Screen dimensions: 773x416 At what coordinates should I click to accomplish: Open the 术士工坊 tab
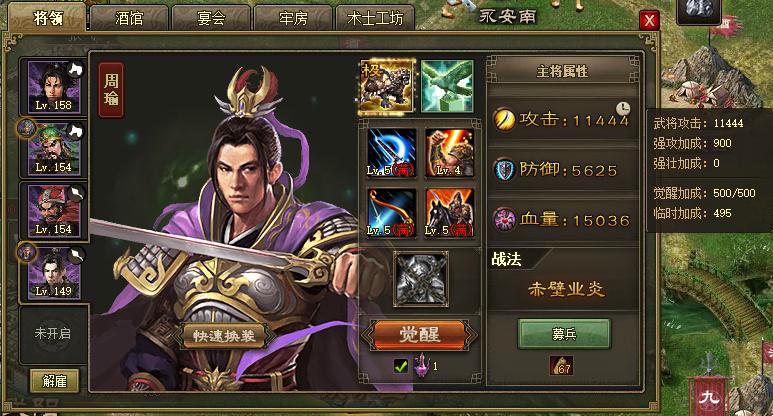coord(375,19)
